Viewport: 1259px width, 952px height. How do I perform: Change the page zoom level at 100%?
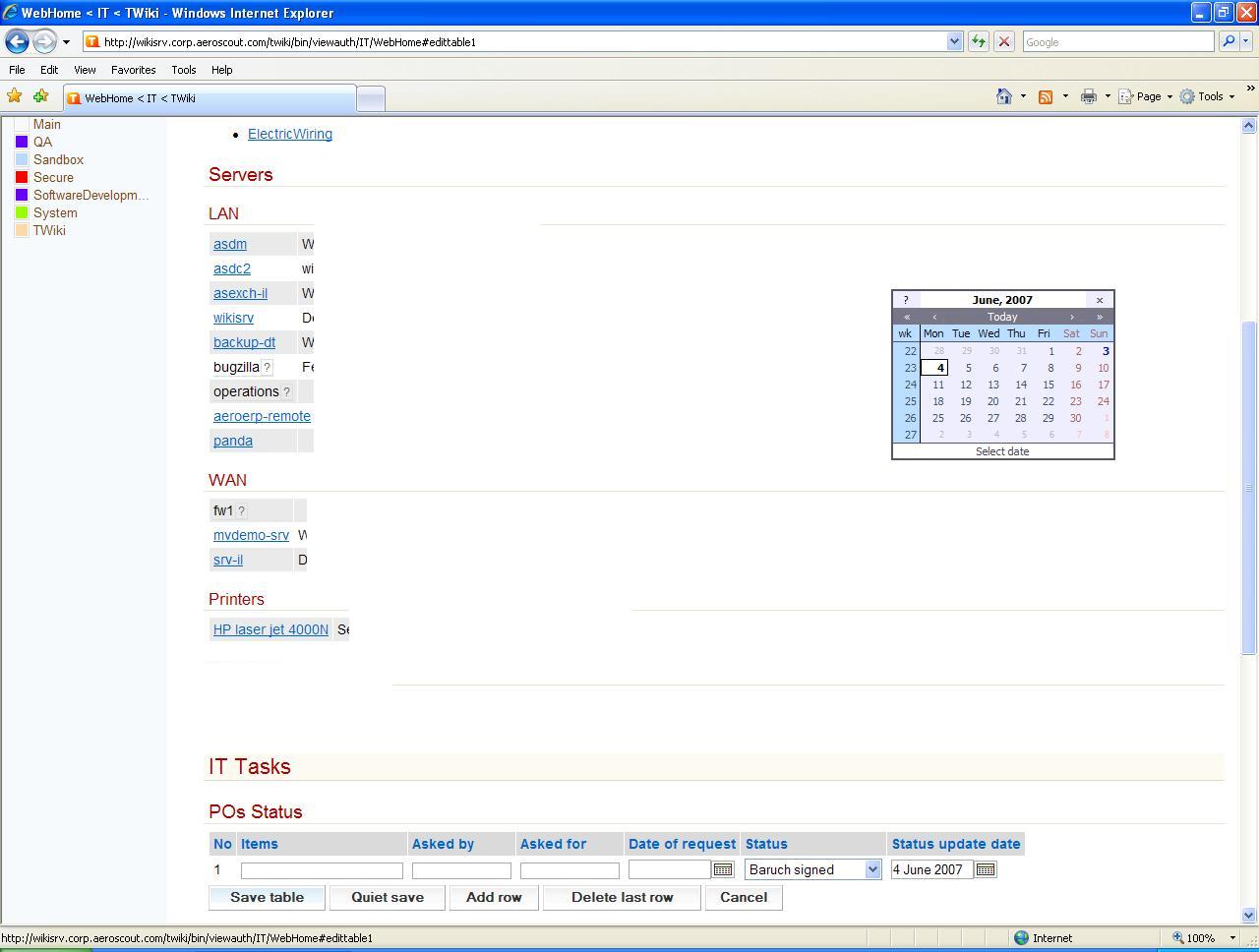point(1205,938)
